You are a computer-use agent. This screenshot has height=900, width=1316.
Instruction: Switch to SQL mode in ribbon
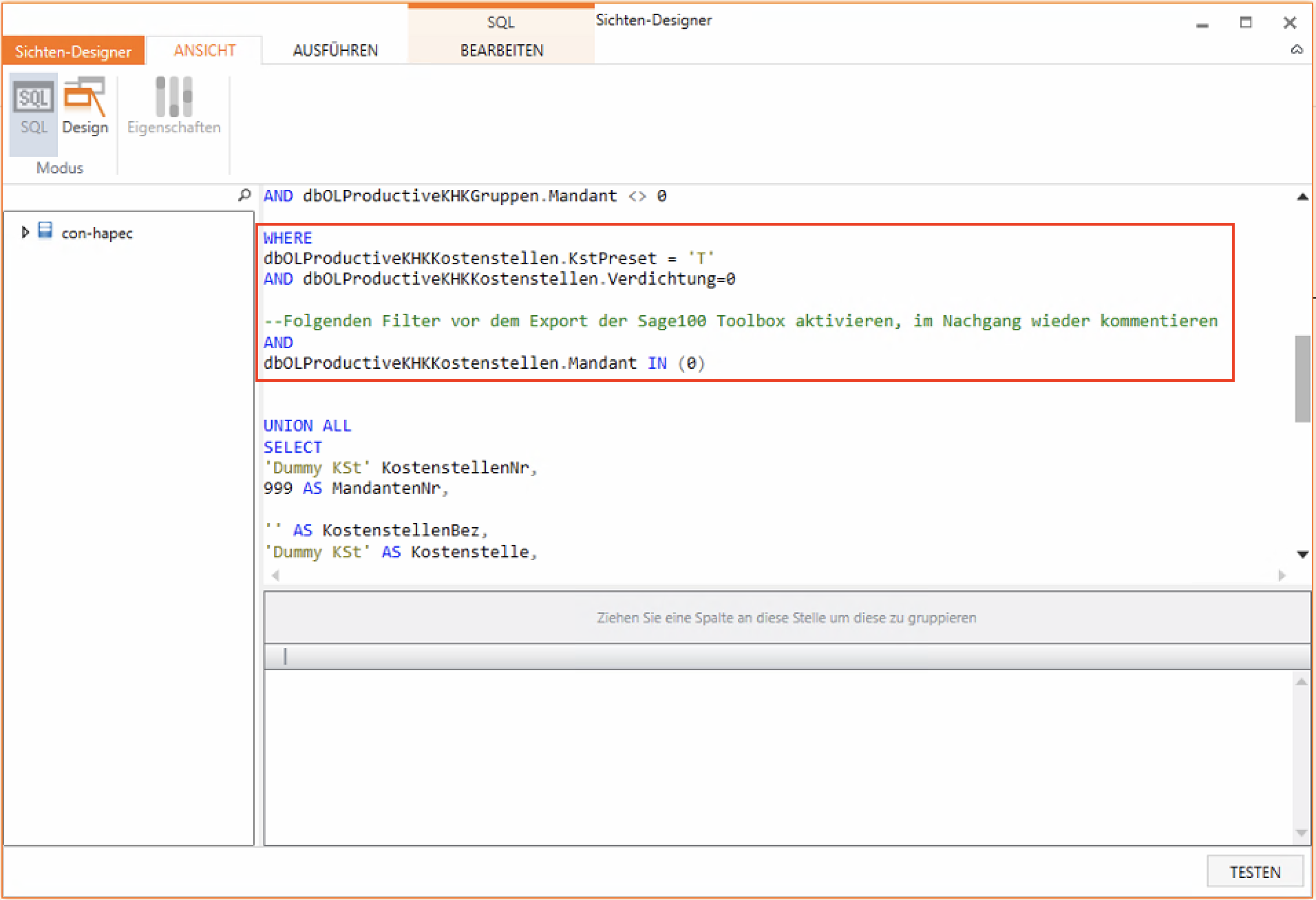(x=34, y=107)
